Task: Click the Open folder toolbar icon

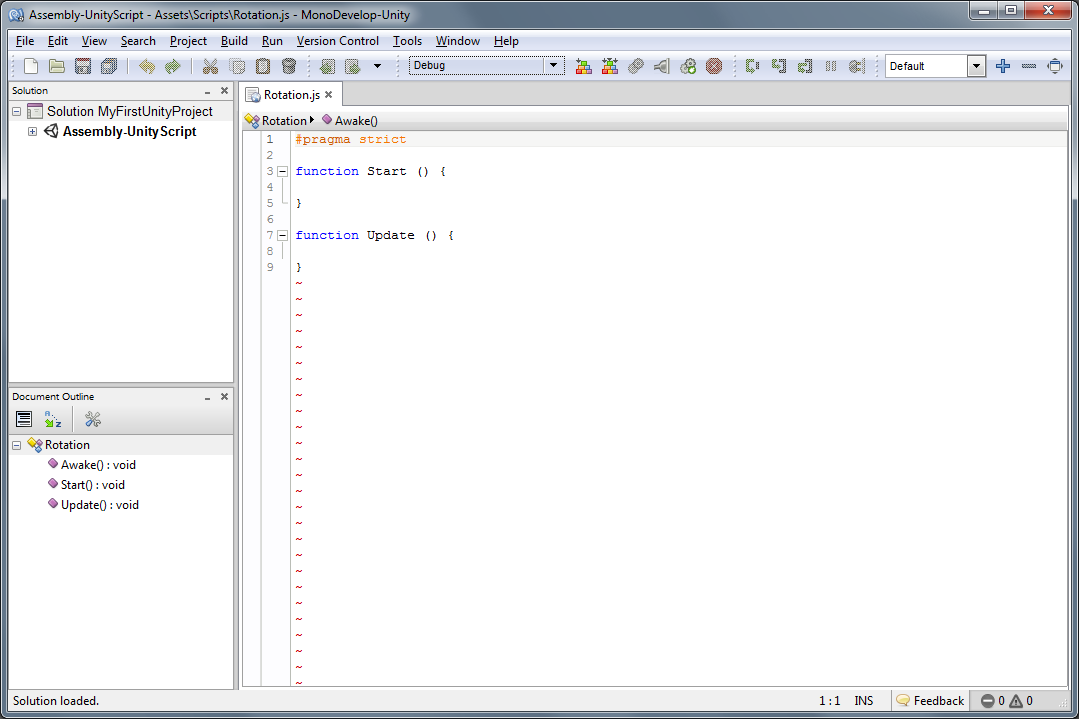Action: coord(57,66)
